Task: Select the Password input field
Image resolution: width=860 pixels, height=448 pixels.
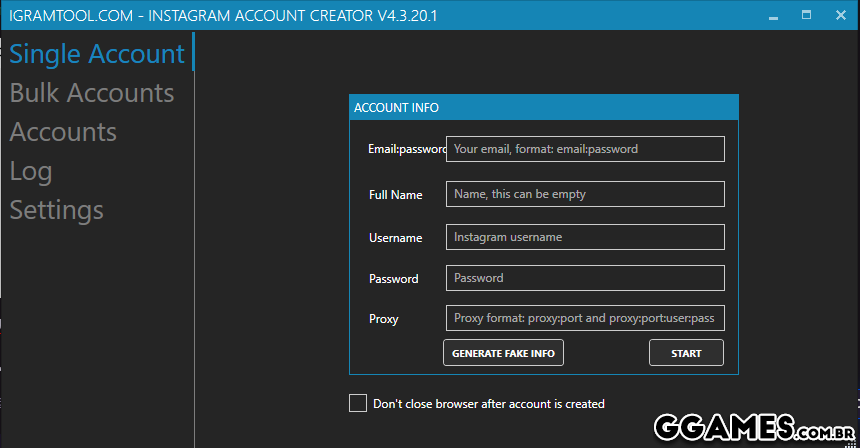Action: coord(585,278)
